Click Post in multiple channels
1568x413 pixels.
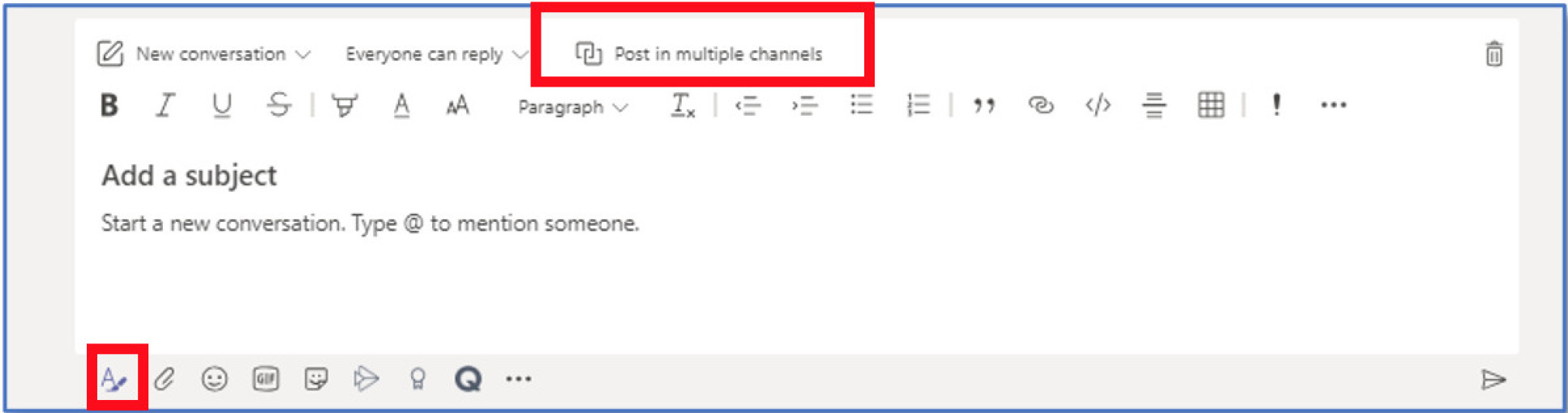700,54
